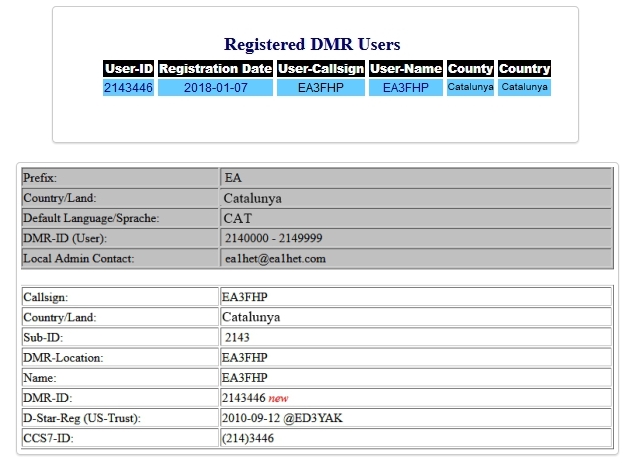Viewport: 632px width, 468px height.
Task: Click the Registration Date column header
Action: pos(215,69)
